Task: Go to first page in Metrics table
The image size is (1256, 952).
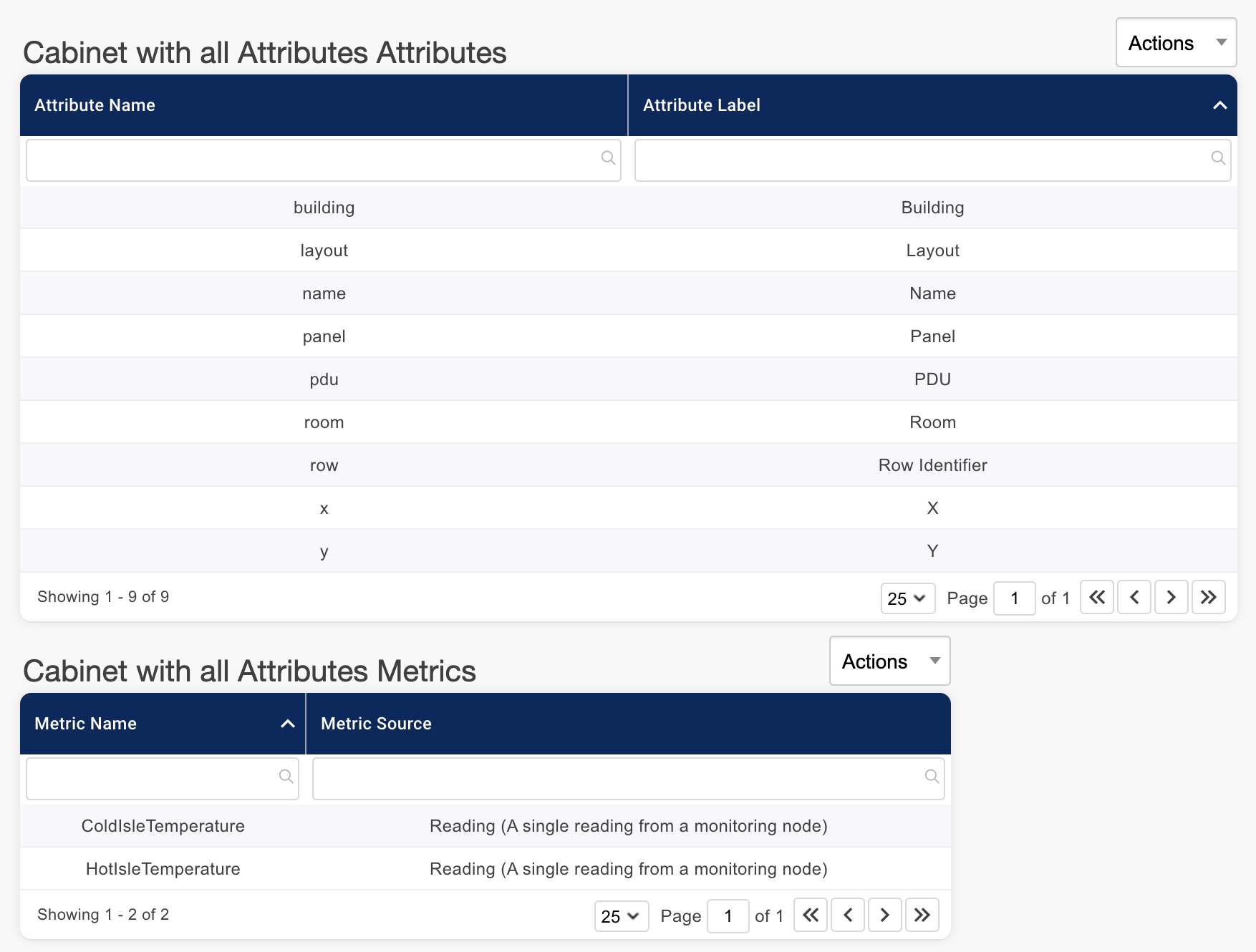Action: (810, 915)
